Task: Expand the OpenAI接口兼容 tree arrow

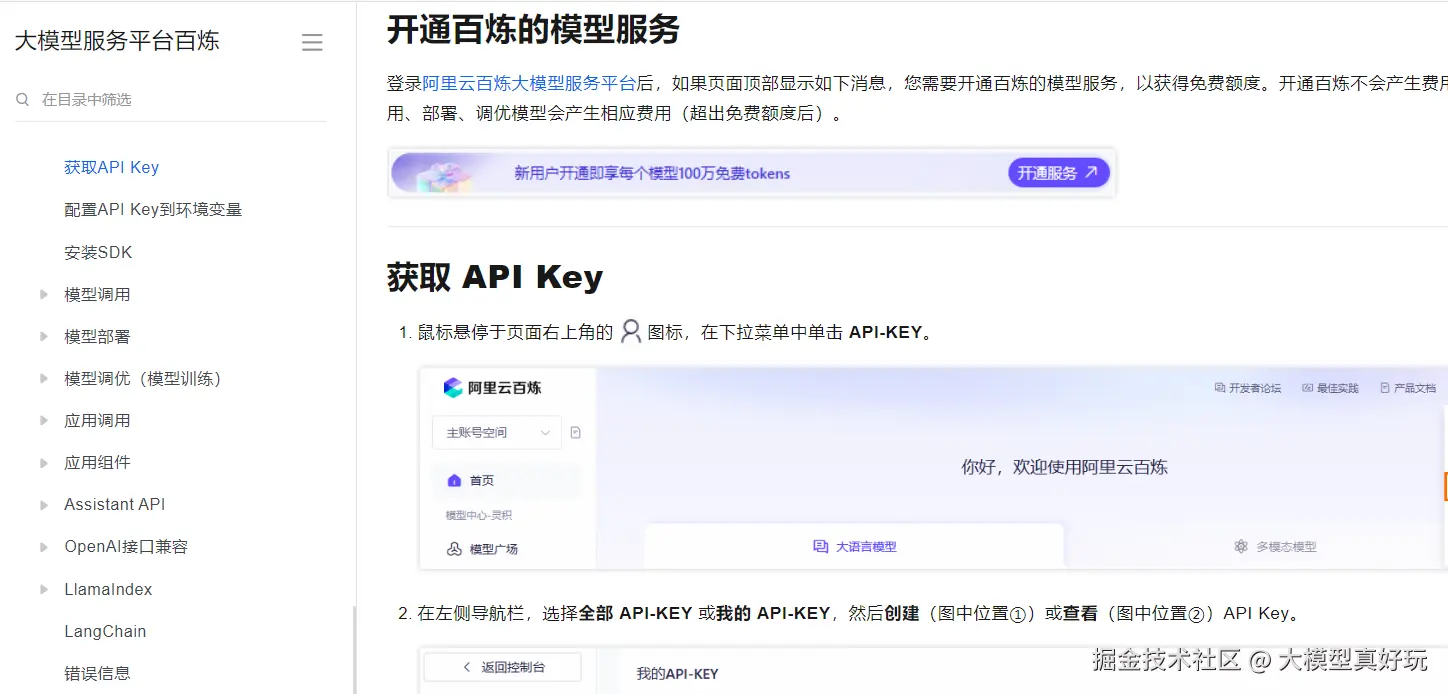Action: [44, 547]
